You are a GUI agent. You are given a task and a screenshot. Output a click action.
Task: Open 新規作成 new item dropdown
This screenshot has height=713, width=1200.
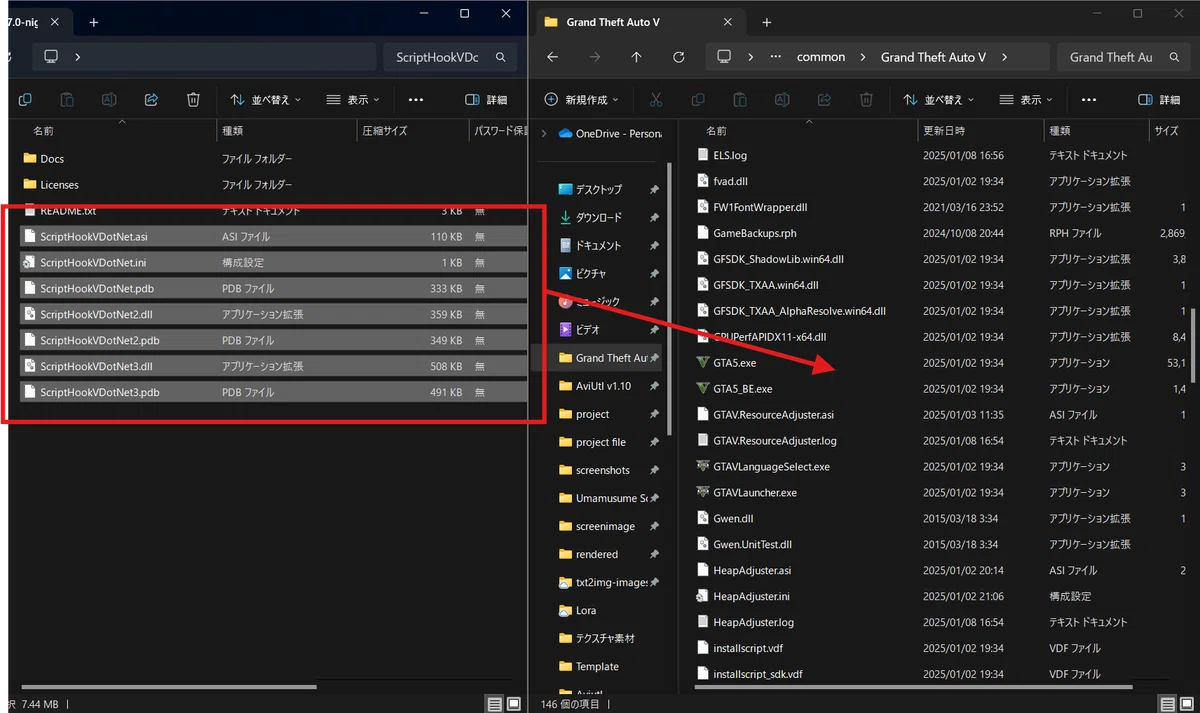point(581,100)
